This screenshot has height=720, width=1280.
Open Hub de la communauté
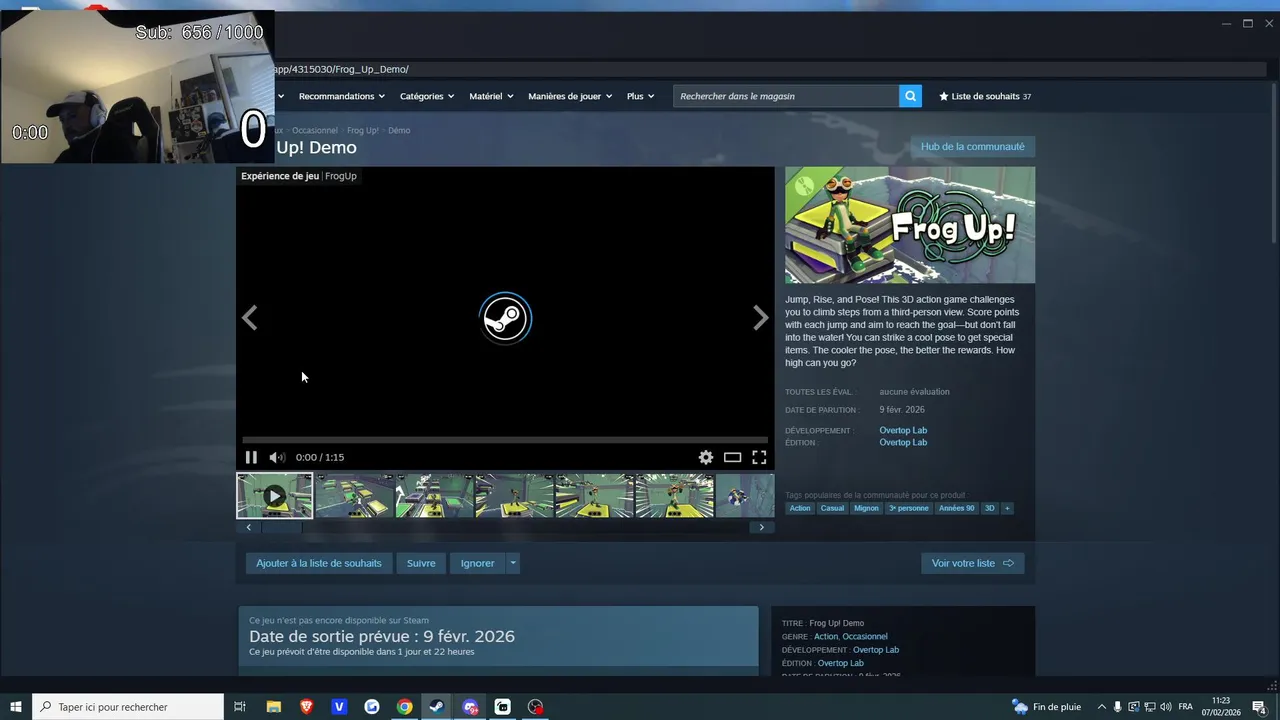coord(972,146)
